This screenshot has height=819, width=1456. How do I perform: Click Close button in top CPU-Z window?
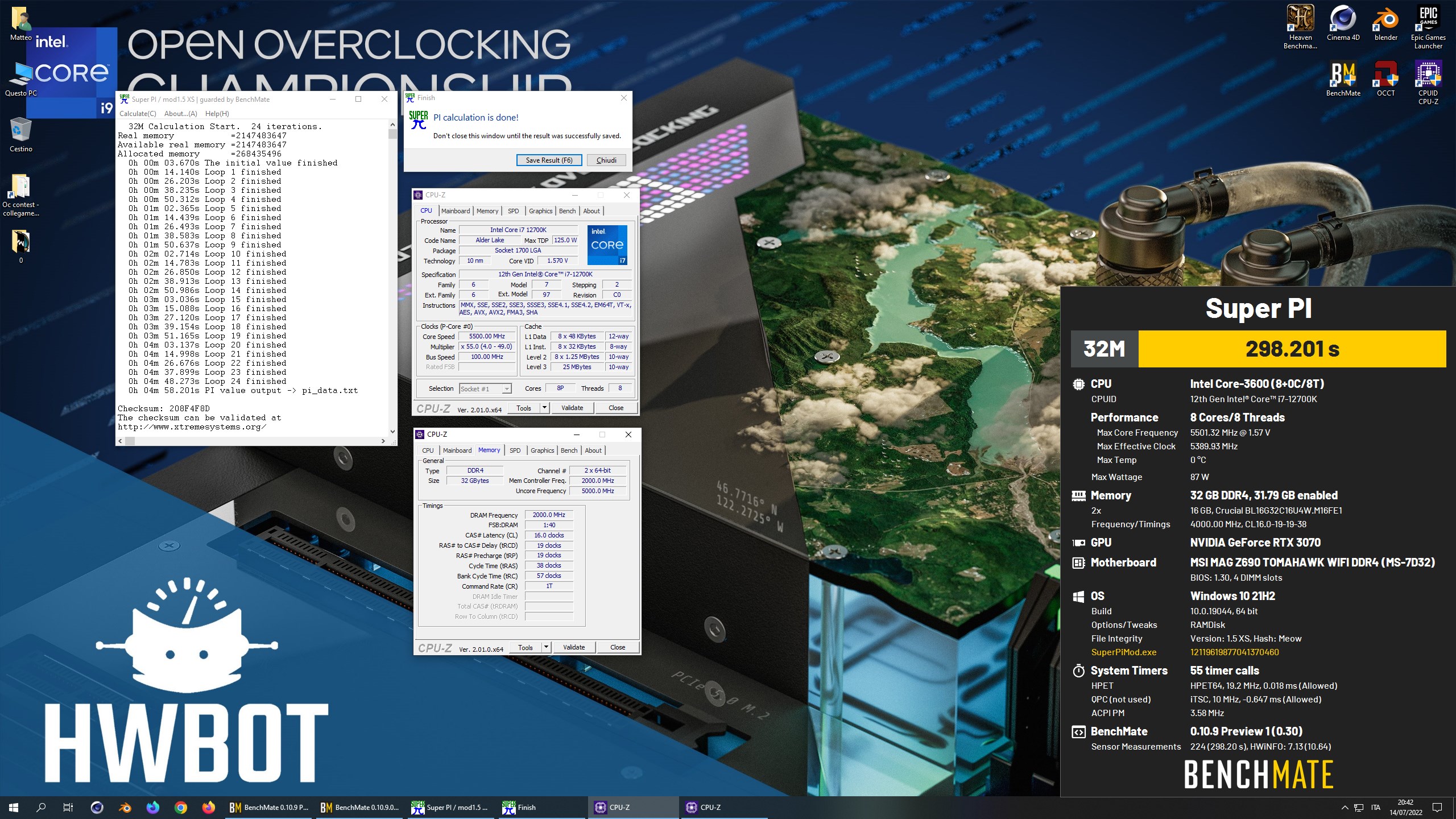pyautogui.click(x=616, y=408)
